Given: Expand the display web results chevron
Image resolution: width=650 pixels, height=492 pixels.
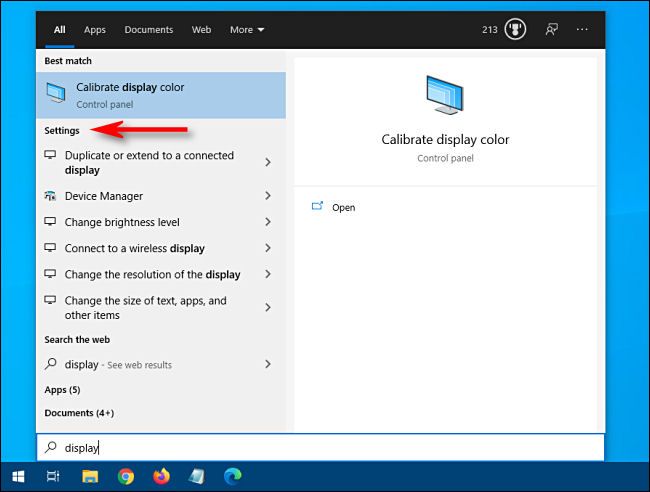Looking at the screenshot, I should click(x=268, y=364).
